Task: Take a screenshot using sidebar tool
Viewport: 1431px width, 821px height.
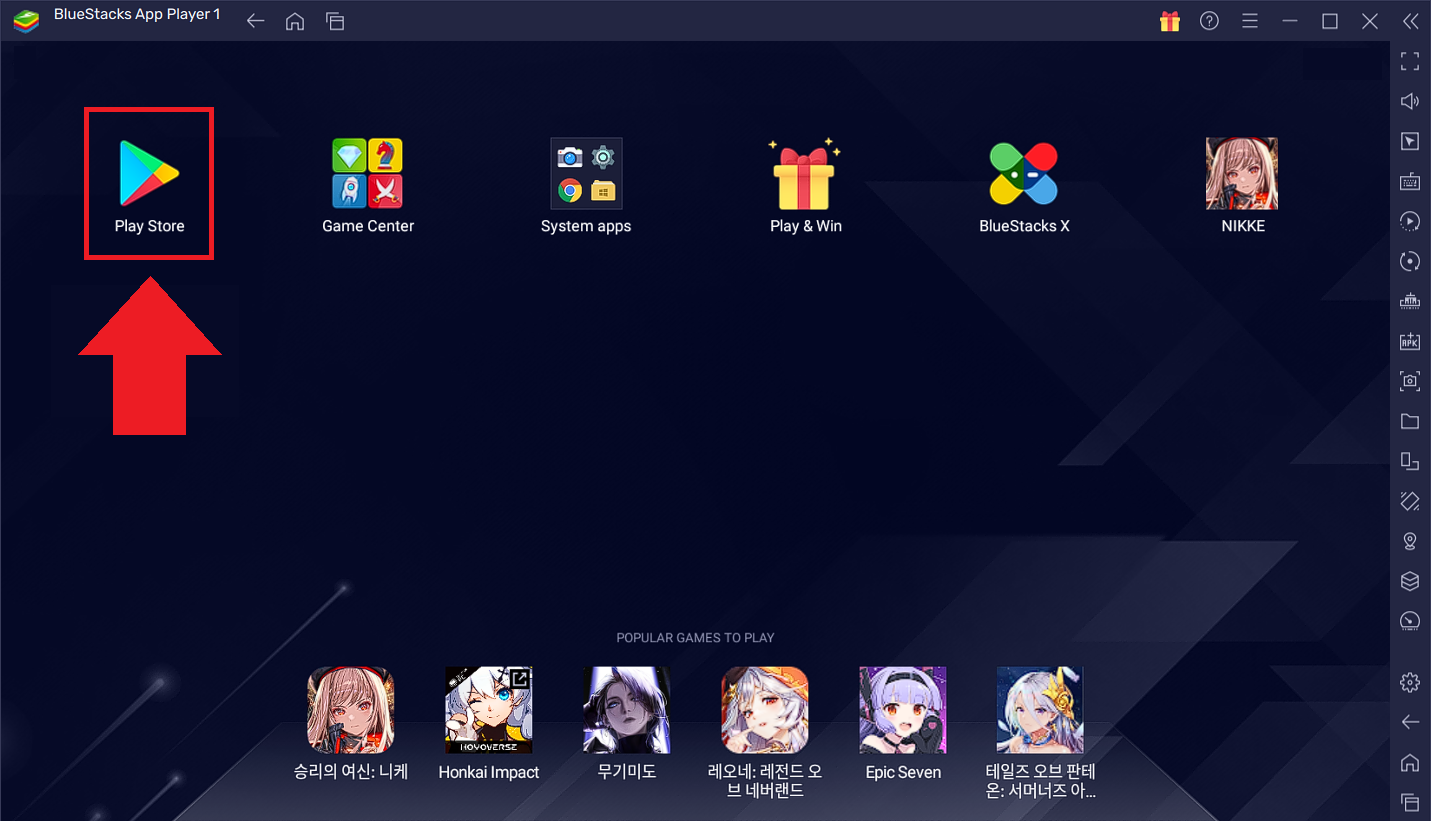Action: point(1409,381)
